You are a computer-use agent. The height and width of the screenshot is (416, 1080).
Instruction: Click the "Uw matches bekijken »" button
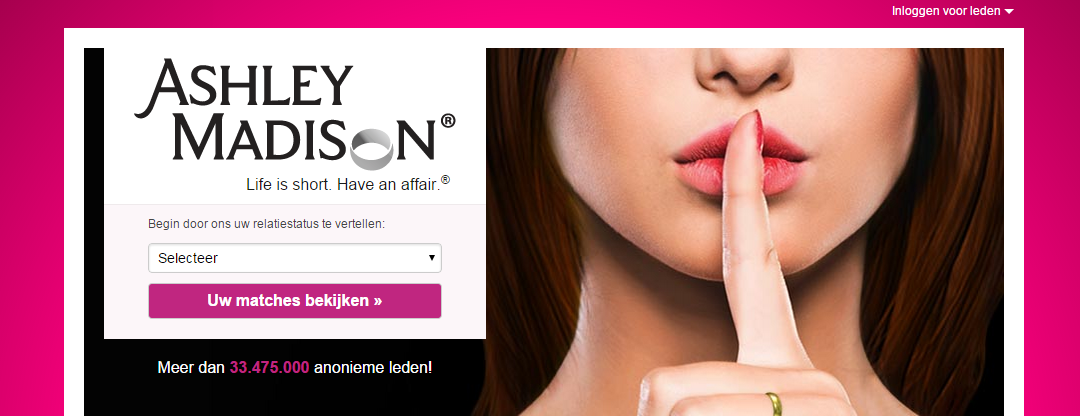(295, 301)
